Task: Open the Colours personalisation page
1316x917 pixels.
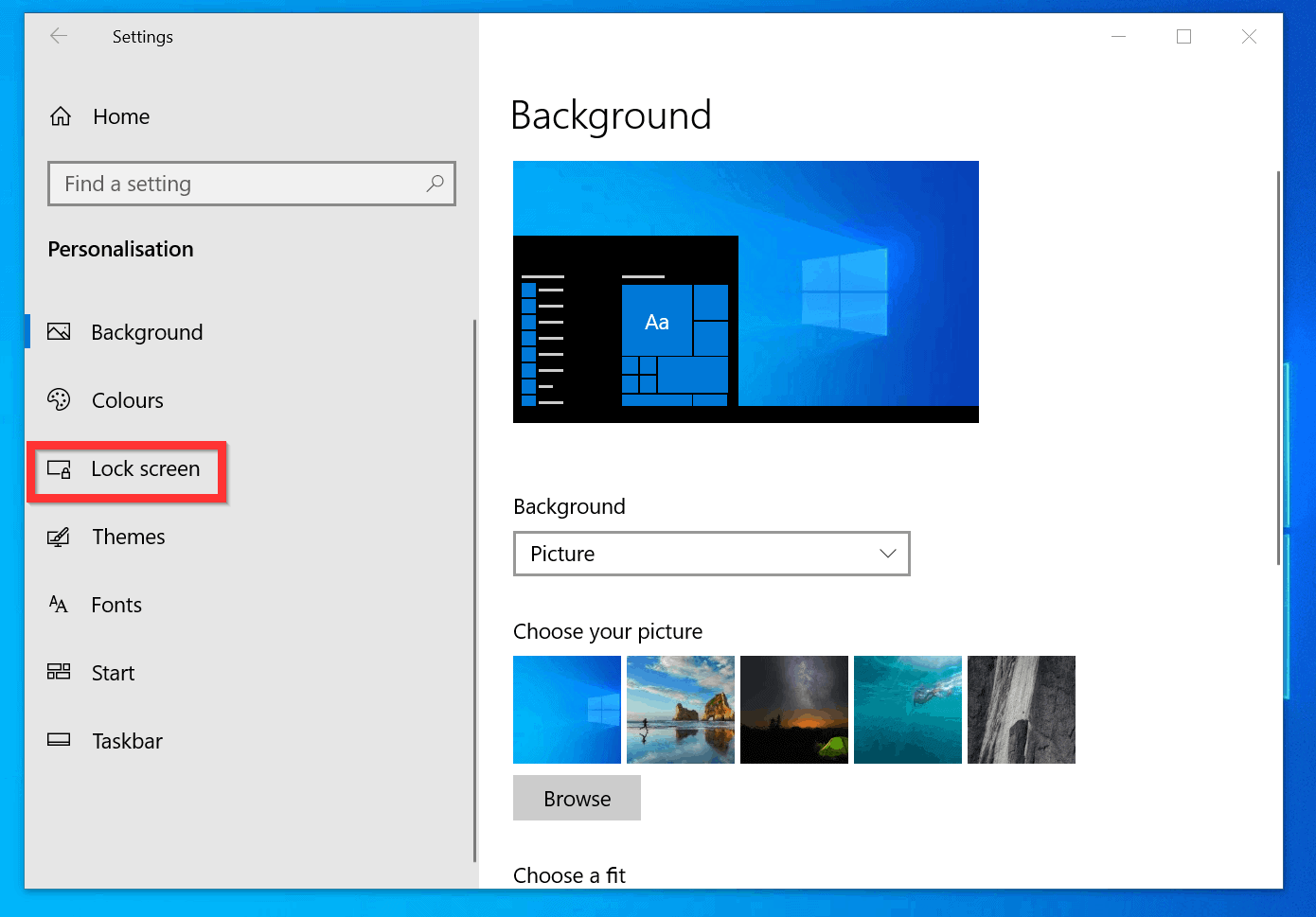Action: click(x=59, y=399)
